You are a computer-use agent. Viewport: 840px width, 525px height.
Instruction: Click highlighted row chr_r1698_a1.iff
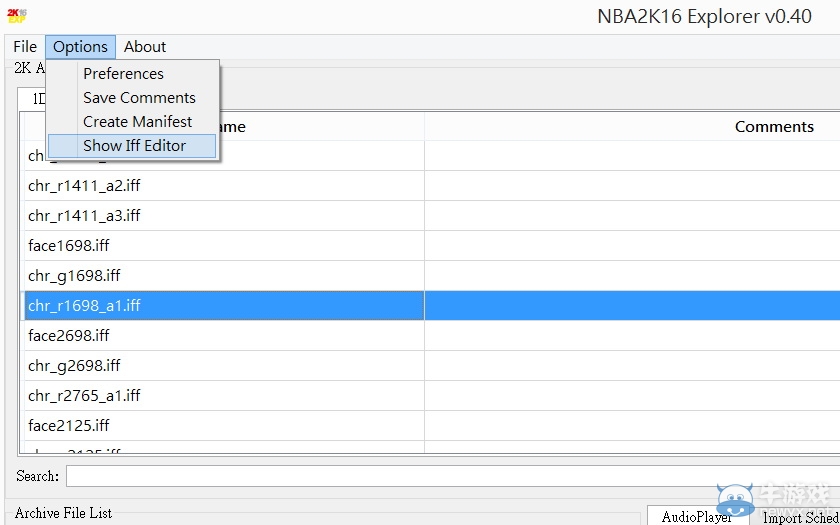coord(224,306)
